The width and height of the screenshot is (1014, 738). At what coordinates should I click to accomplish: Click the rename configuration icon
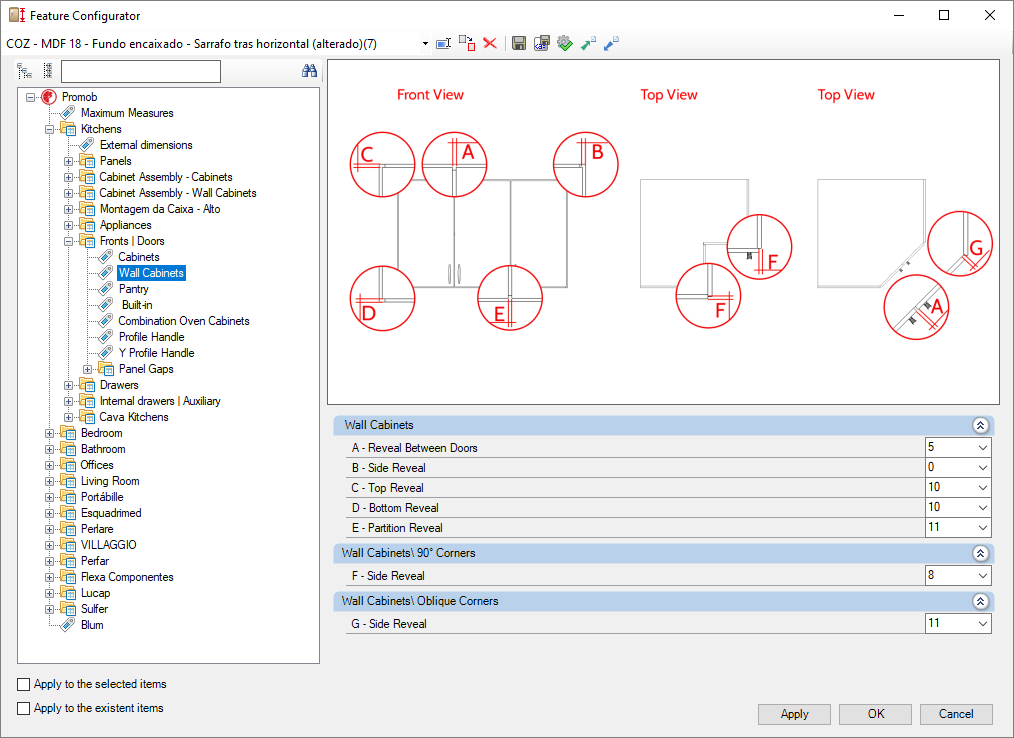coord(444,43)
